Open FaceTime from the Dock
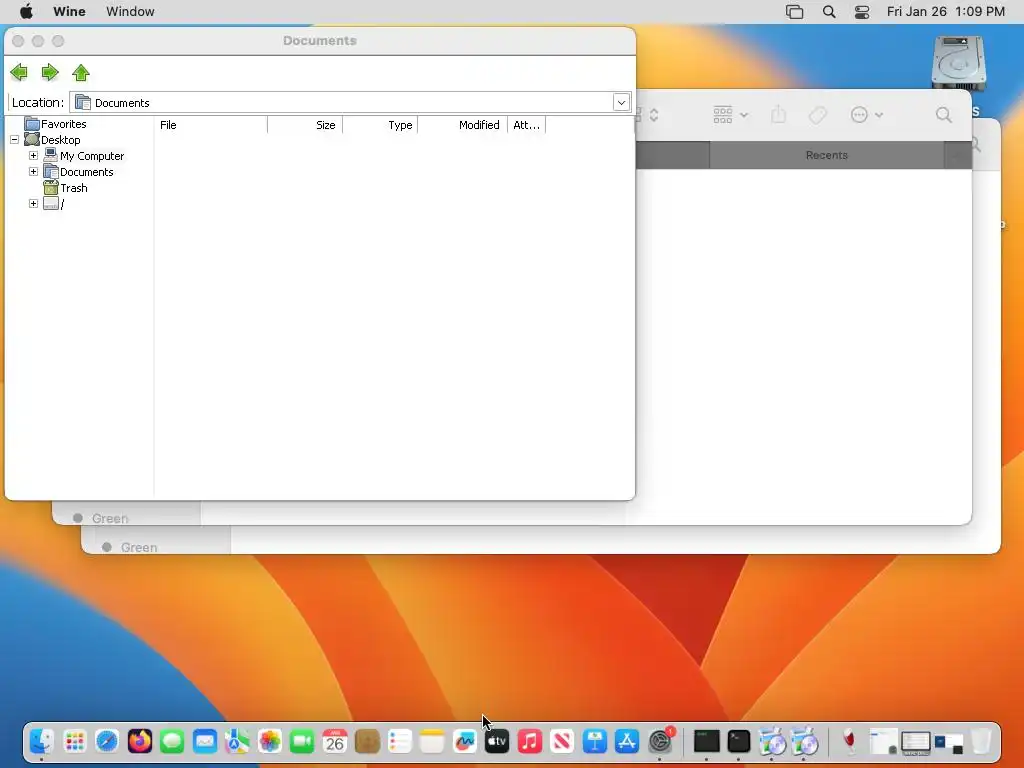The height and width of the screenshot is (768, 1024). pyautogui.click(x=302, y=742)
